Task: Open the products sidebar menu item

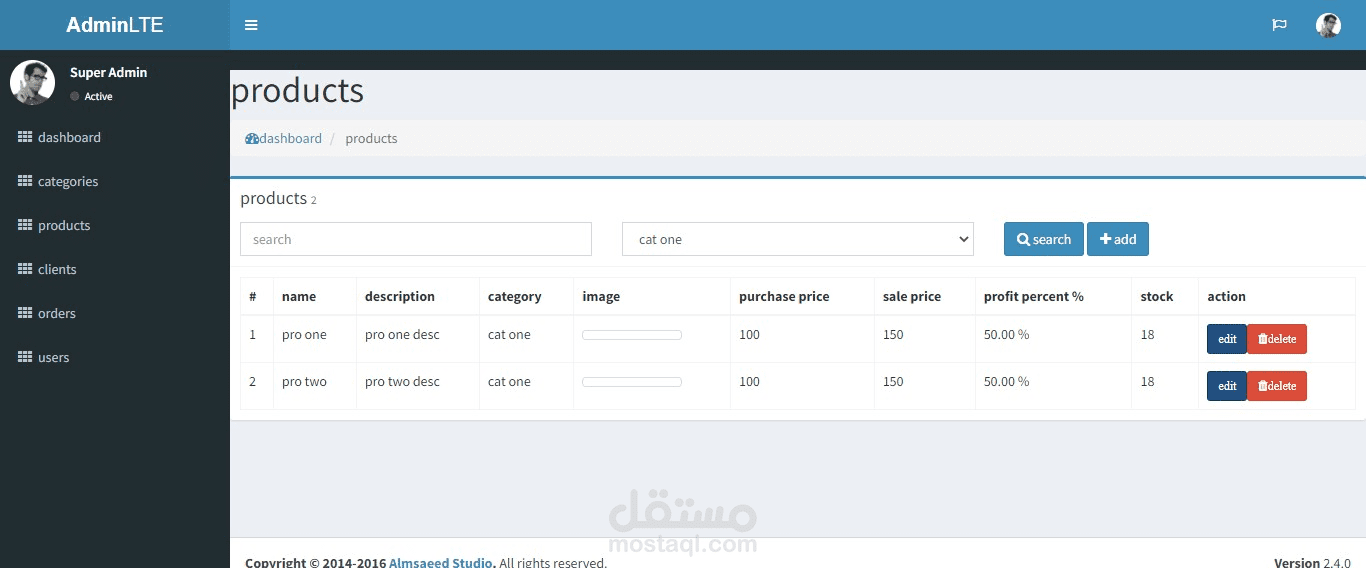Action: click(115, 225)
